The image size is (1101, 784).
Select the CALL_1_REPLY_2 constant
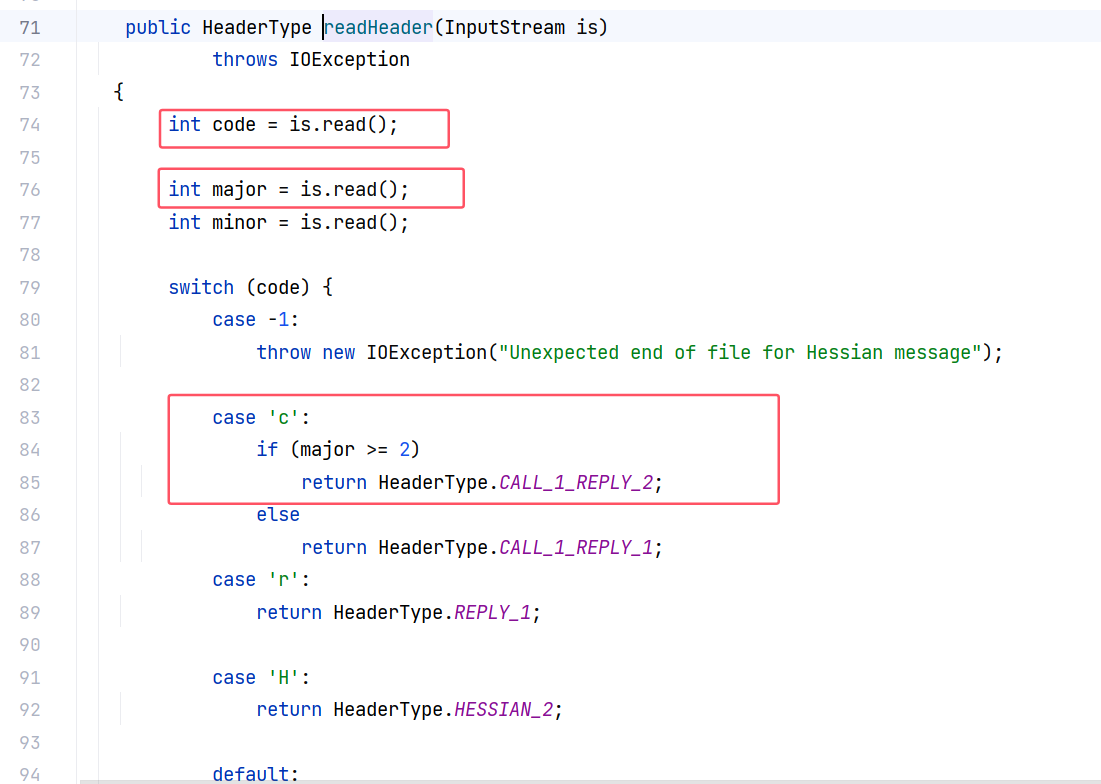(575, 483)
